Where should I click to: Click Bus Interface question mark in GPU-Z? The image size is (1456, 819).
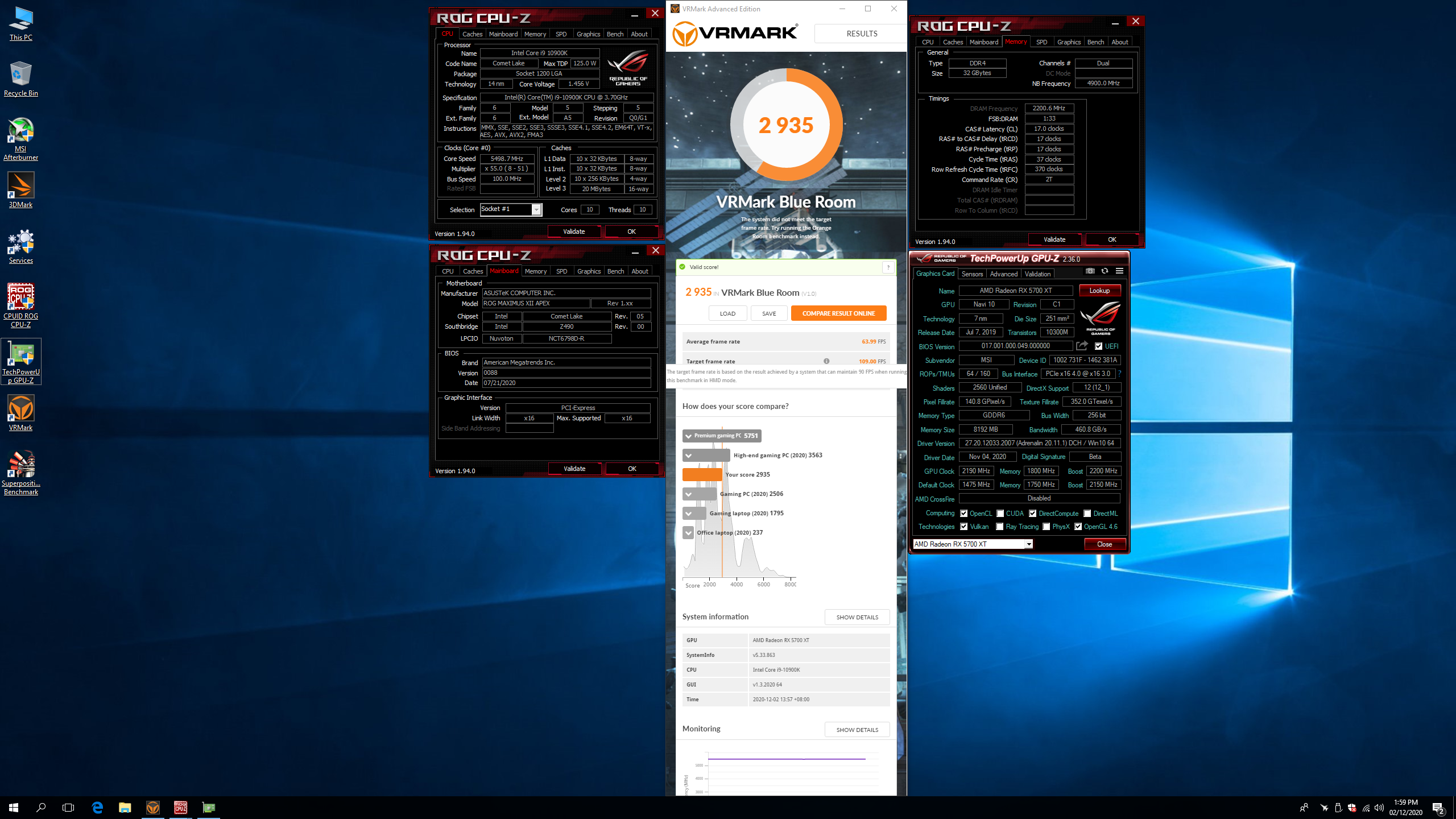pyautogui.click(x=1119, y=374)
